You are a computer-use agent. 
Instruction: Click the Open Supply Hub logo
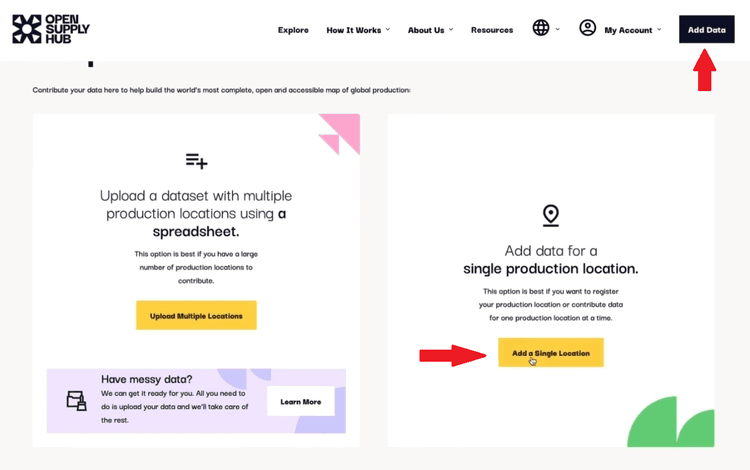pyautogui.click(x=51, y=29)
